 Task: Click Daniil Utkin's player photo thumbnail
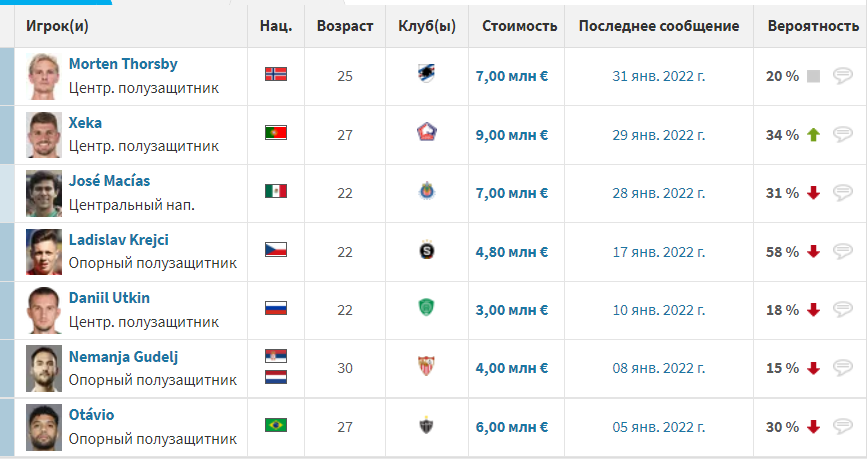click(x=44, y=310)
